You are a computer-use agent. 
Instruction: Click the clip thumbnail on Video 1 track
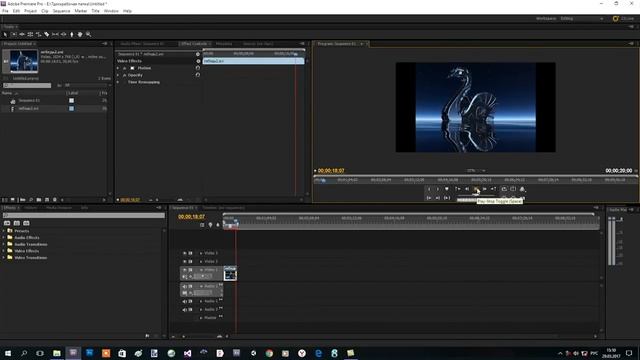pyautogui.click(x=230, y=273)
